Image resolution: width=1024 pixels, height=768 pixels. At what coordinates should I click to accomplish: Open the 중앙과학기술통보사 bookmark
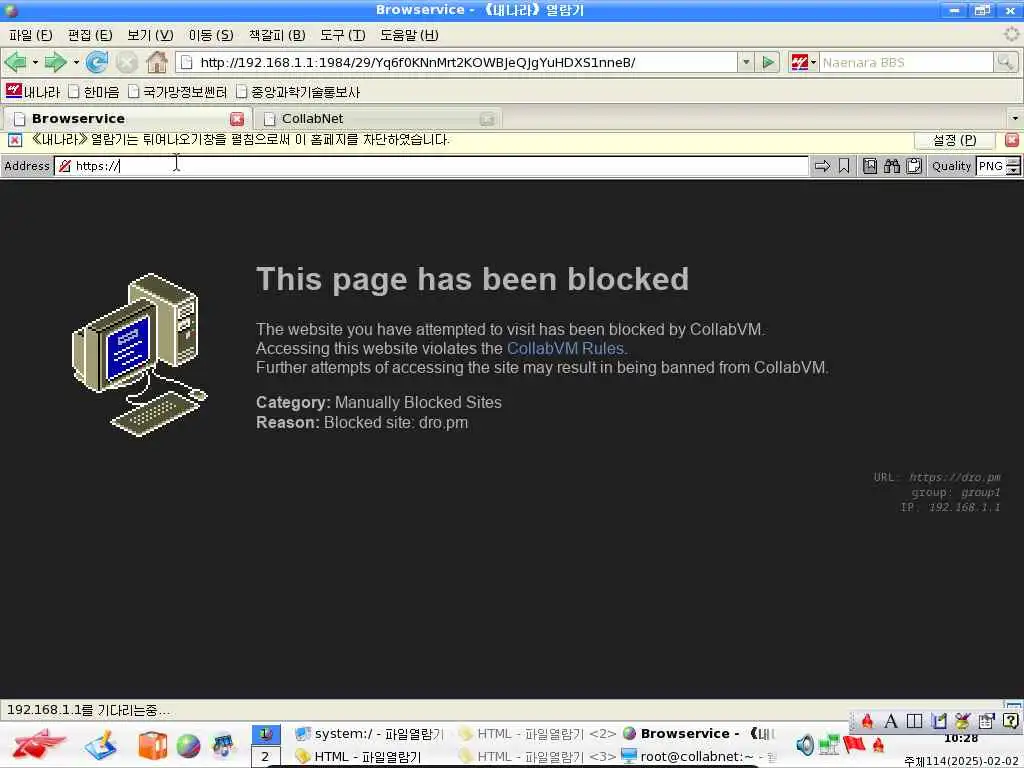(x=298, y=91)
